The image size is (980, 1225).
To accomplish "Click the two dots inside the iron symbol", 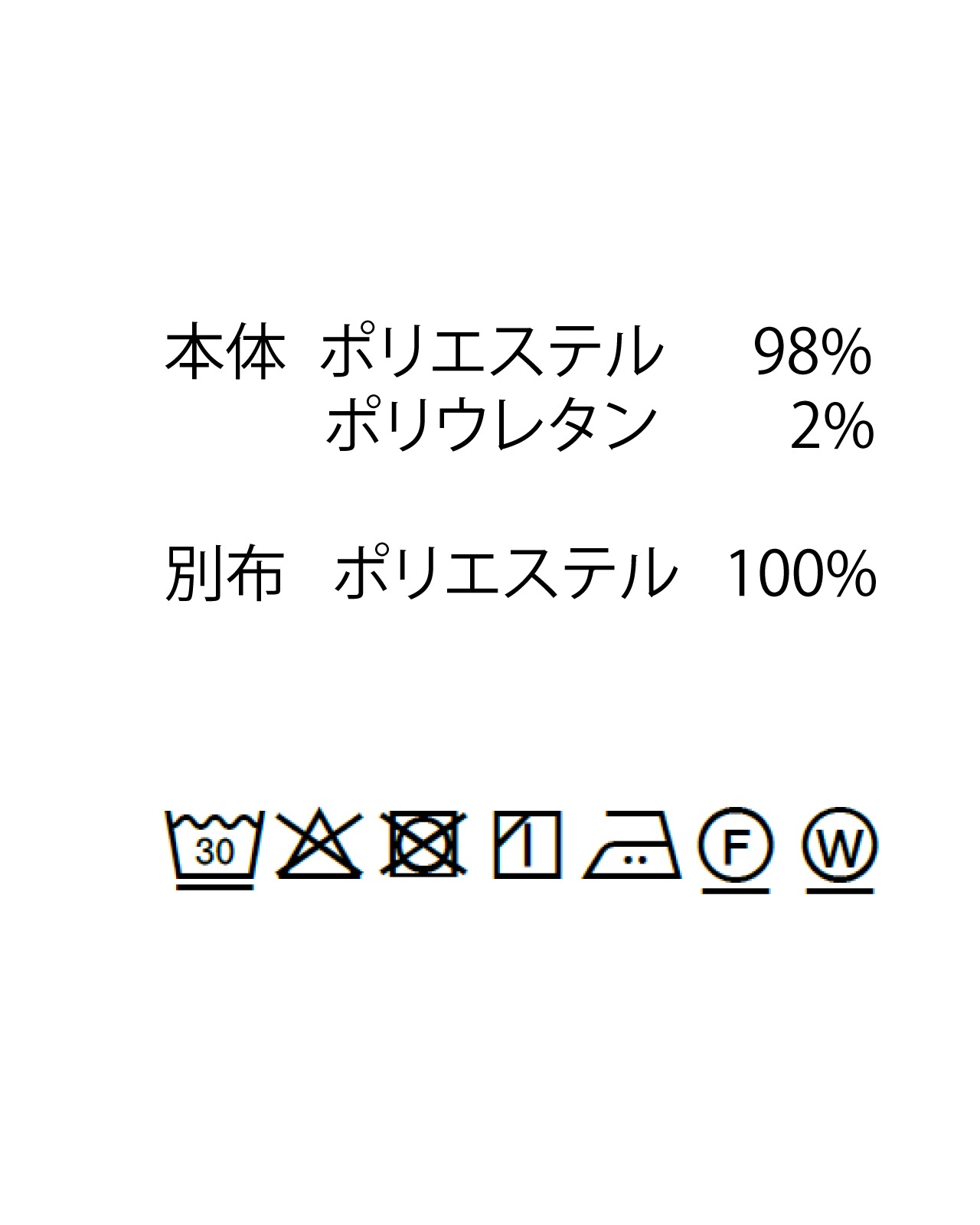I will point(632,860).
